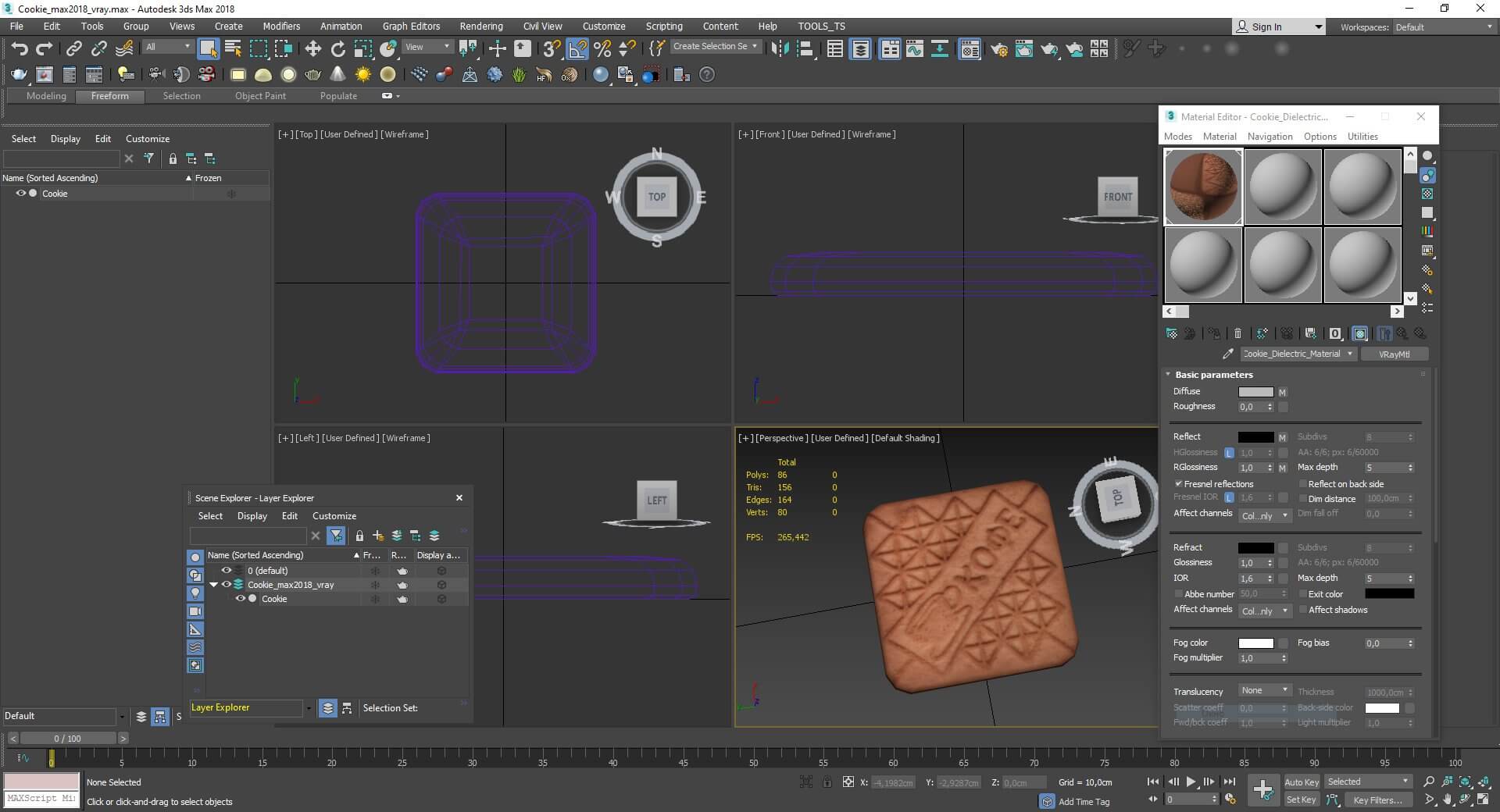Click the Mirror tool icon

779,48
